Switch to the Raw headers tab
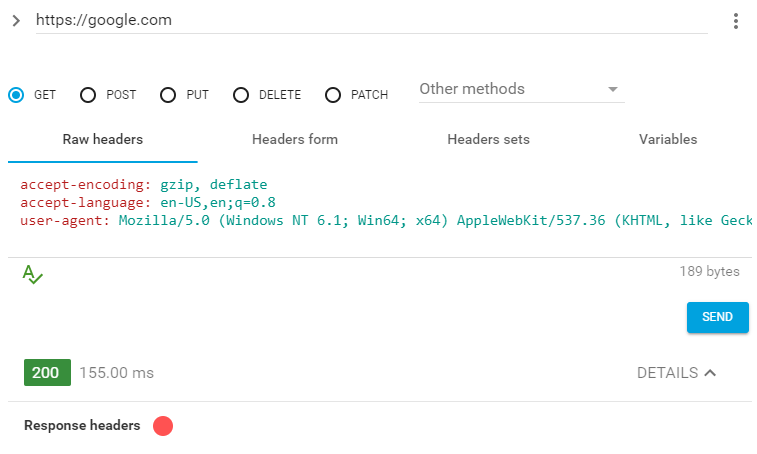Viewport: 757px width, 454px height. pyautogui.click(x=103, y=140)
